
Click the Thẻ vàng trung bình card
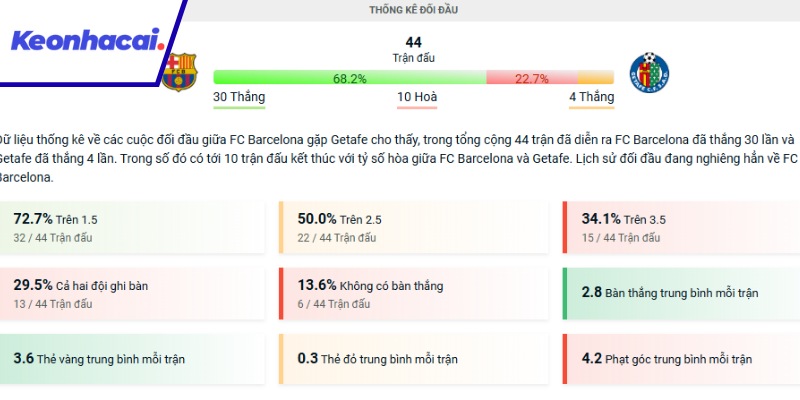pos(130,358)
